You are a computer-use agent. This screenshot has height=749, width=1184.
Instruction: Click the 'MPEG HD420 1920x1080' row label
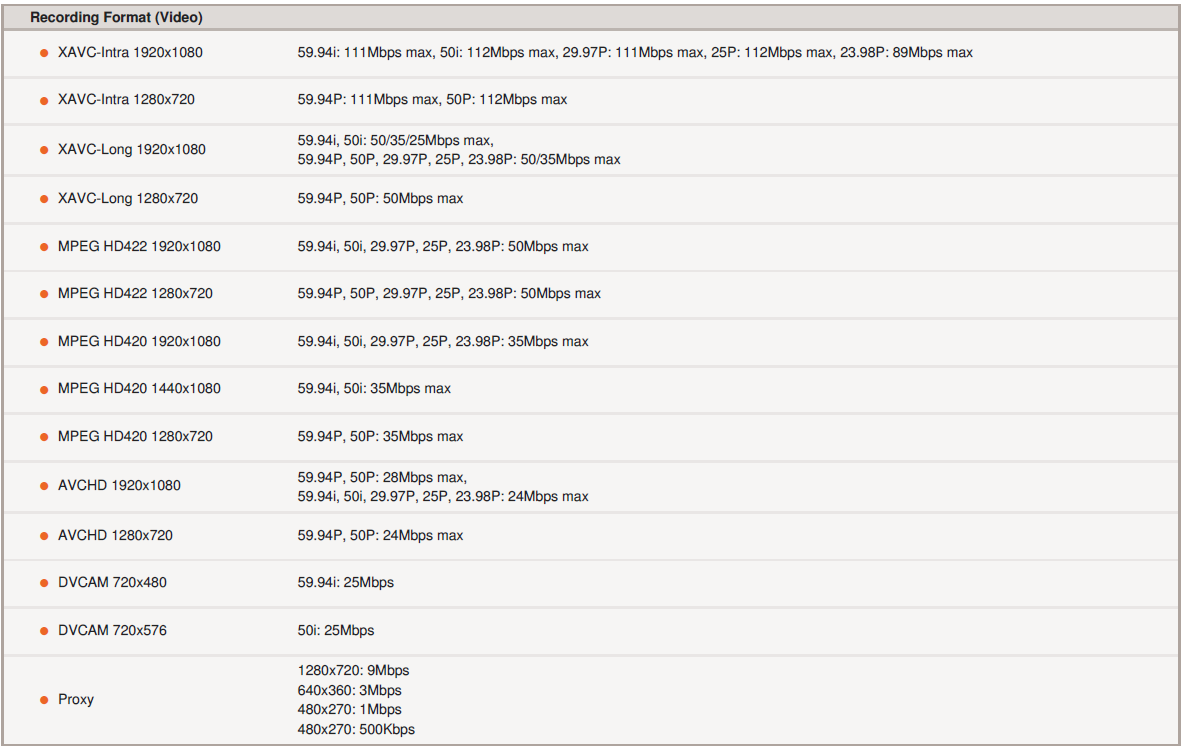point(139,341)
